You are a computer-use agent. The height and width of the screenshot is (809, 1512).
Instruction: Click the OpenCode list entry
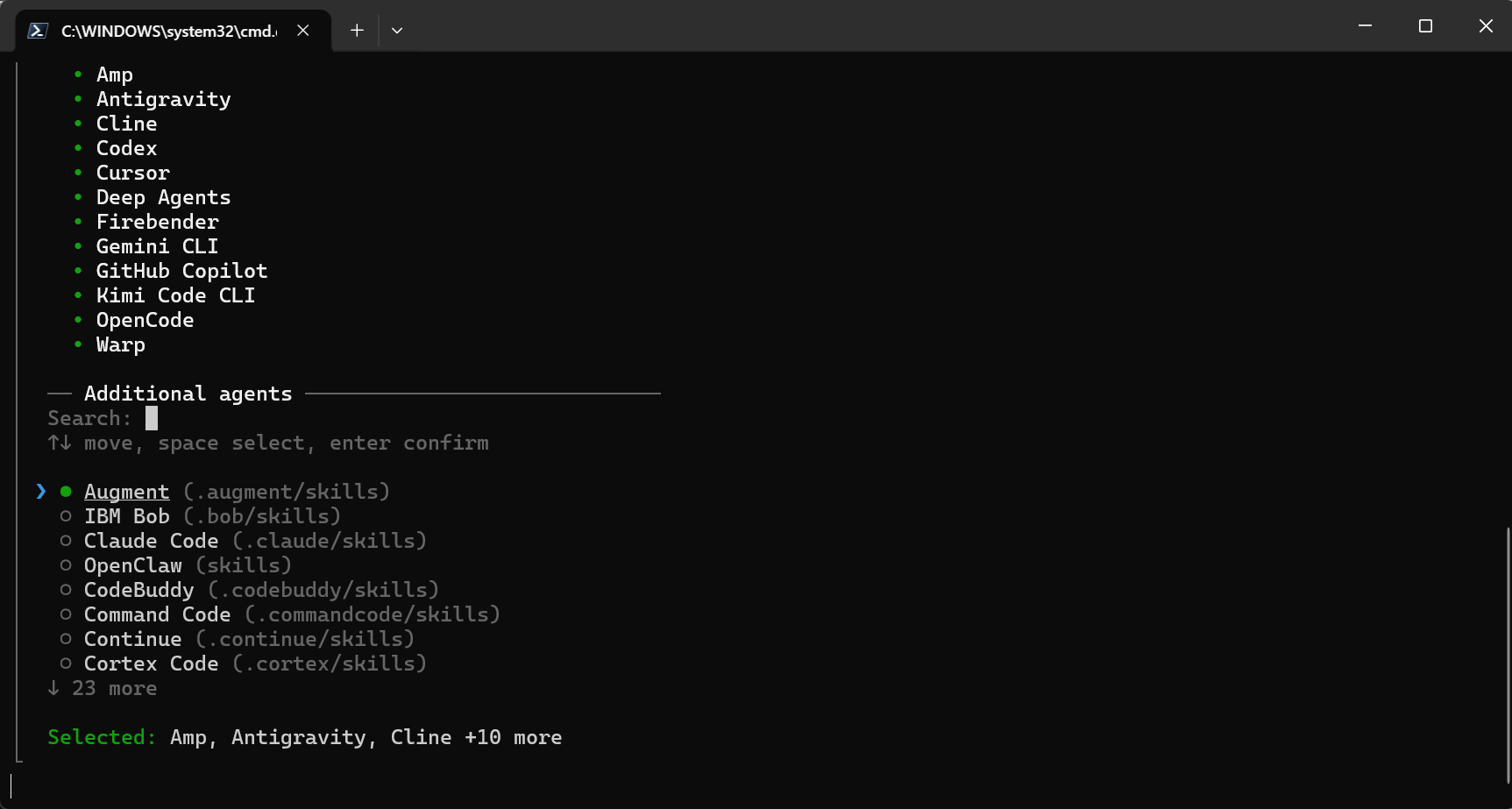point(146,320)
